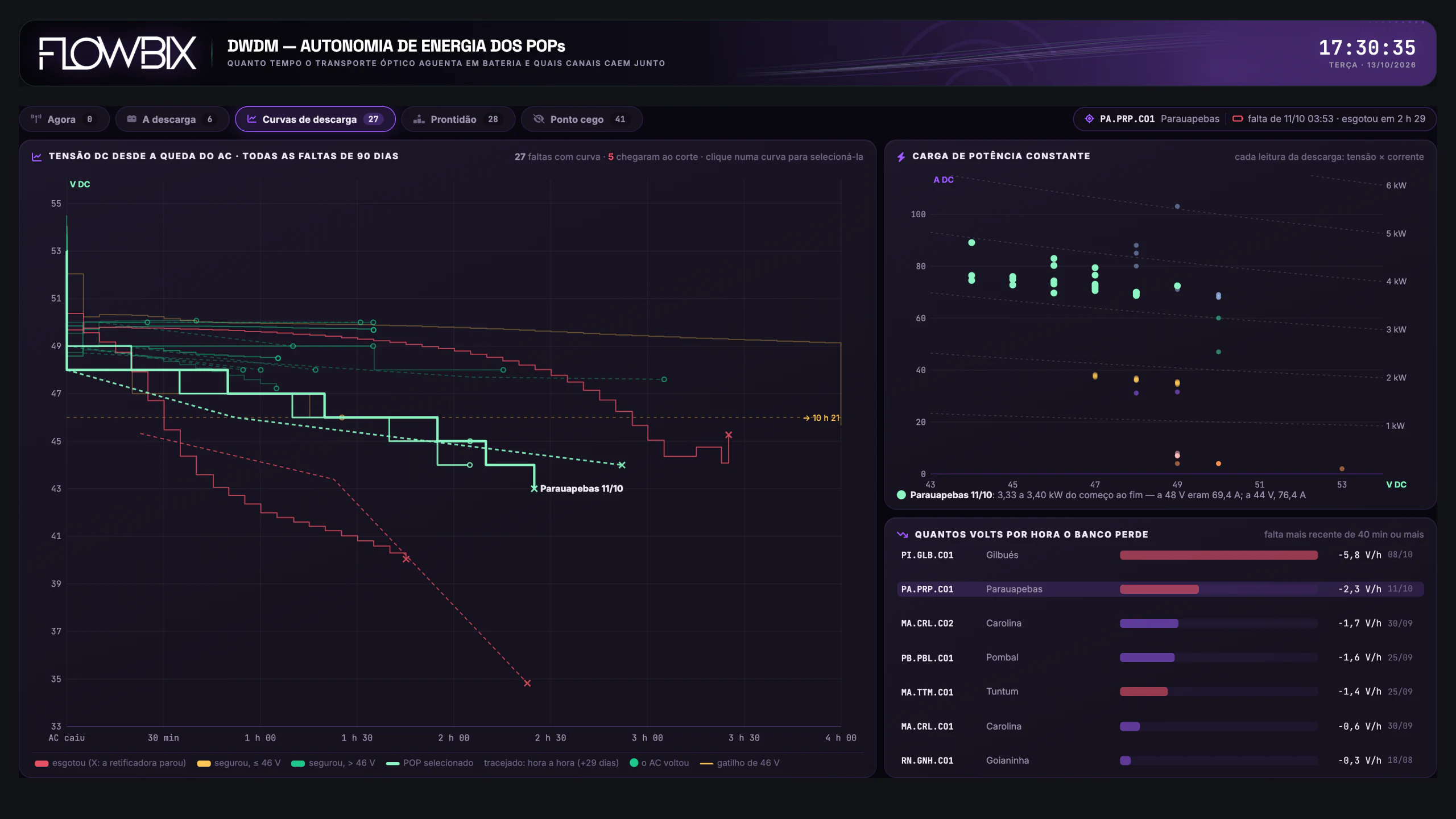The height and width of the screenshot is (819, 1456).
Task: Select the Curvas de descarga tab
Action: coord(315,119)
